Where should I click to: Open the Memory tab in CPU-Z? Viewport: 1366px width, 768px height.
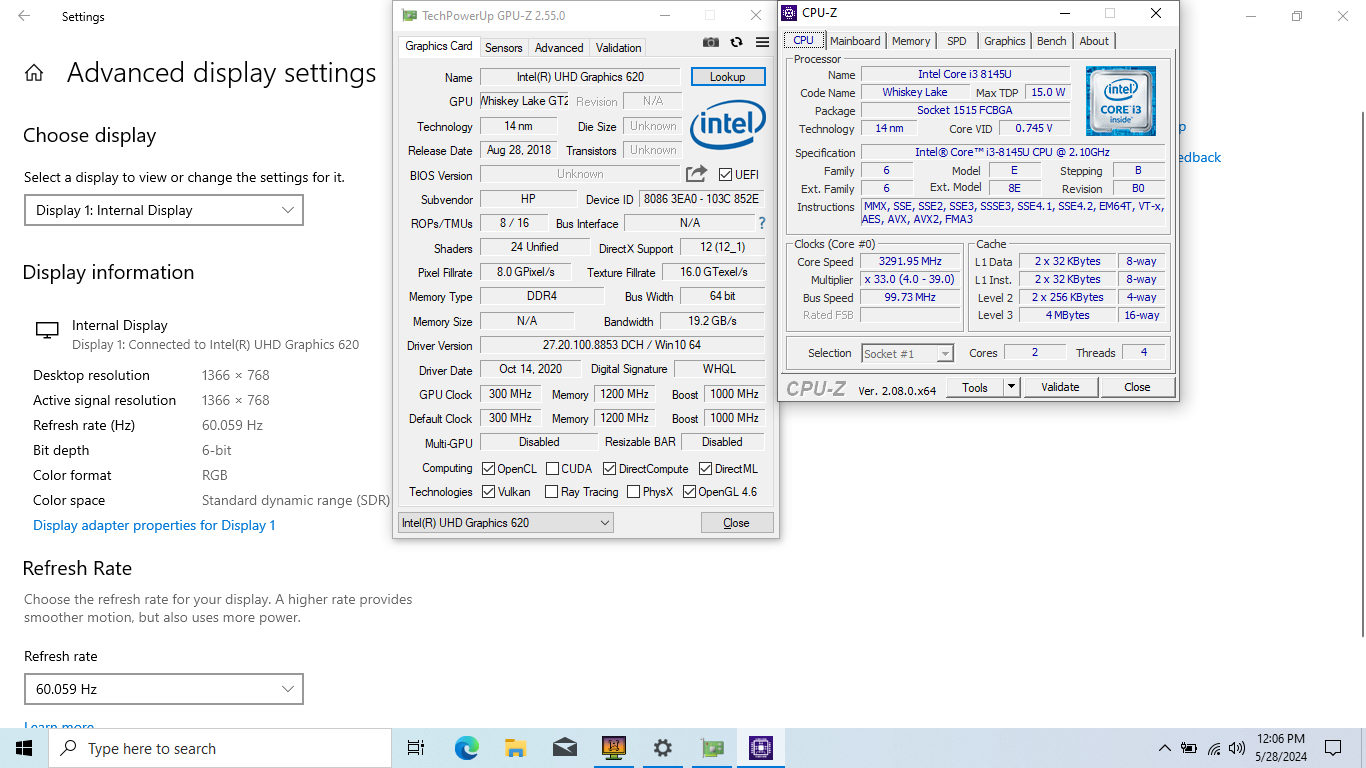[x=911, y=41]
